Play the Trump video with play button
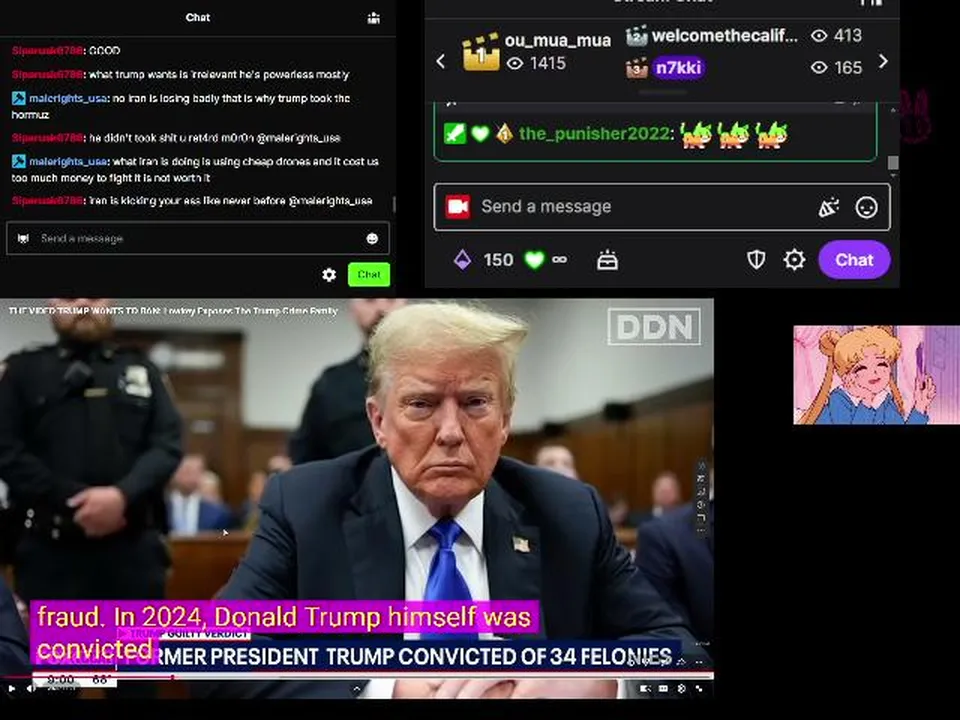 (x=12, y=689)
